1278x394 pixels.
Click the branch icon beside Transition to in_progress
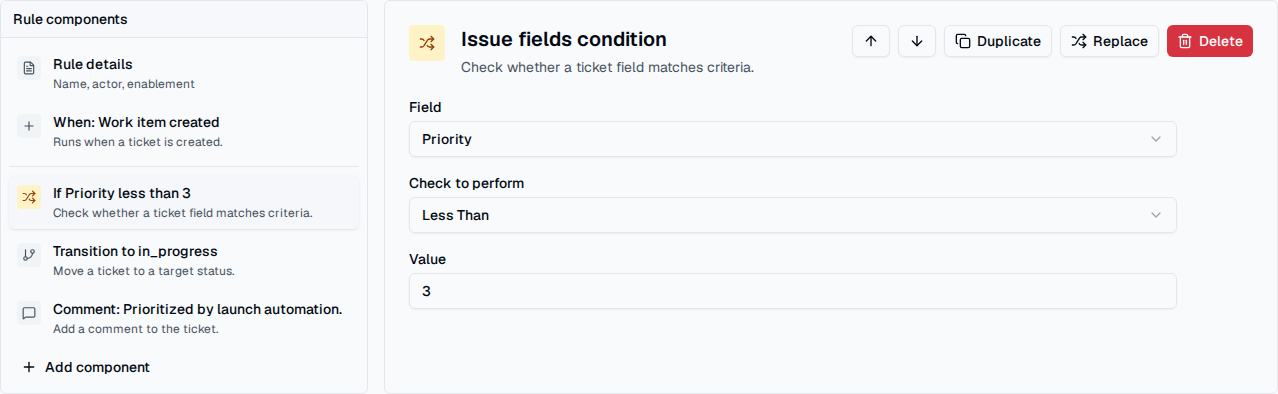pos(29,255)
